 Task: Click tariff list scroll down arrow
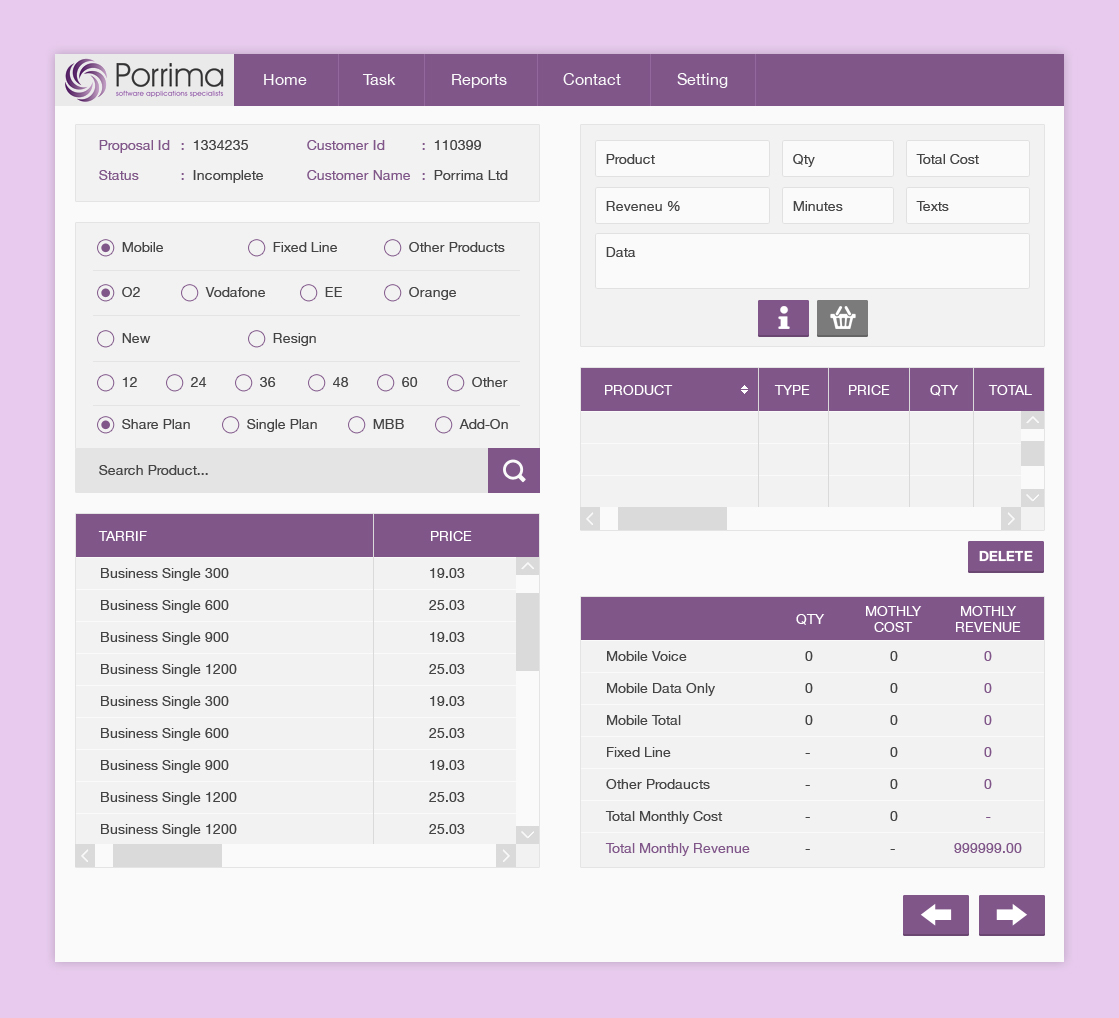point(527,835)
